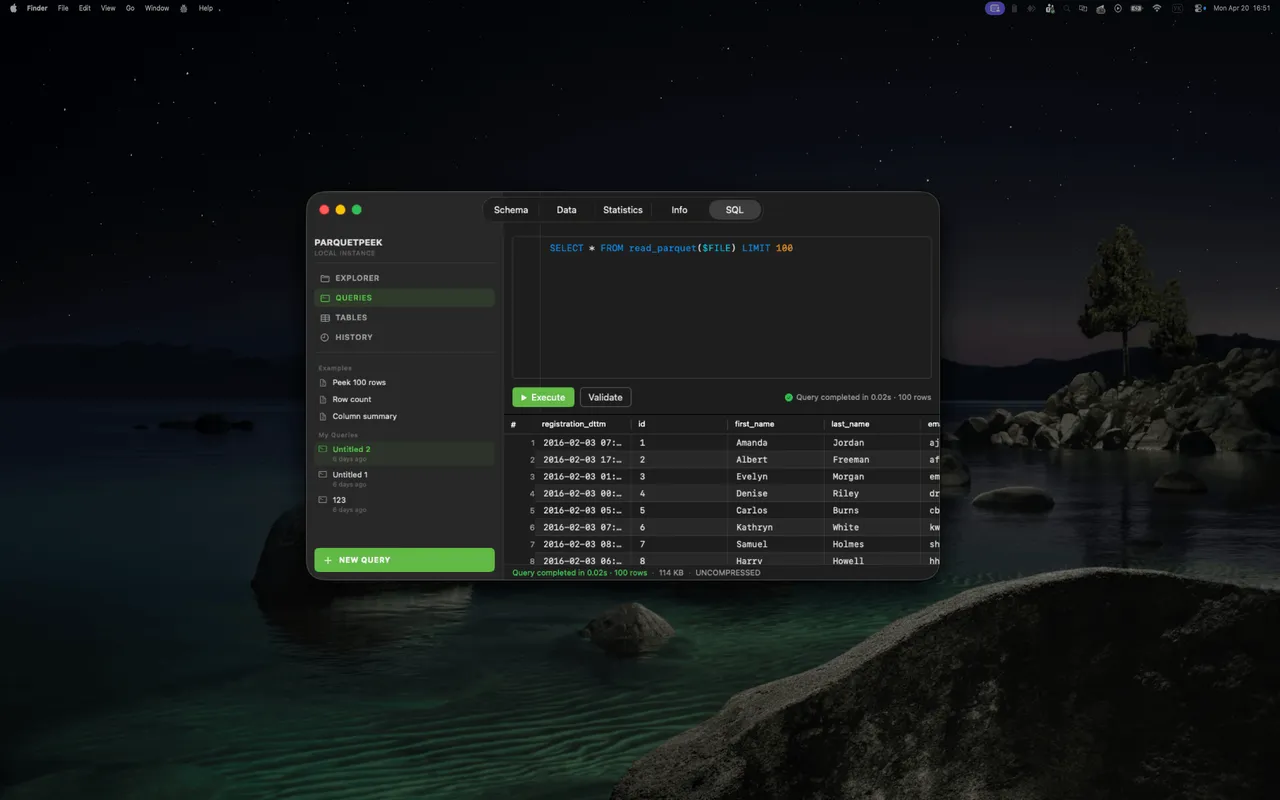The width and height of the screenshot is (1280, 800).
Task: Create a query with the New Query button
Action: point(404,560)
